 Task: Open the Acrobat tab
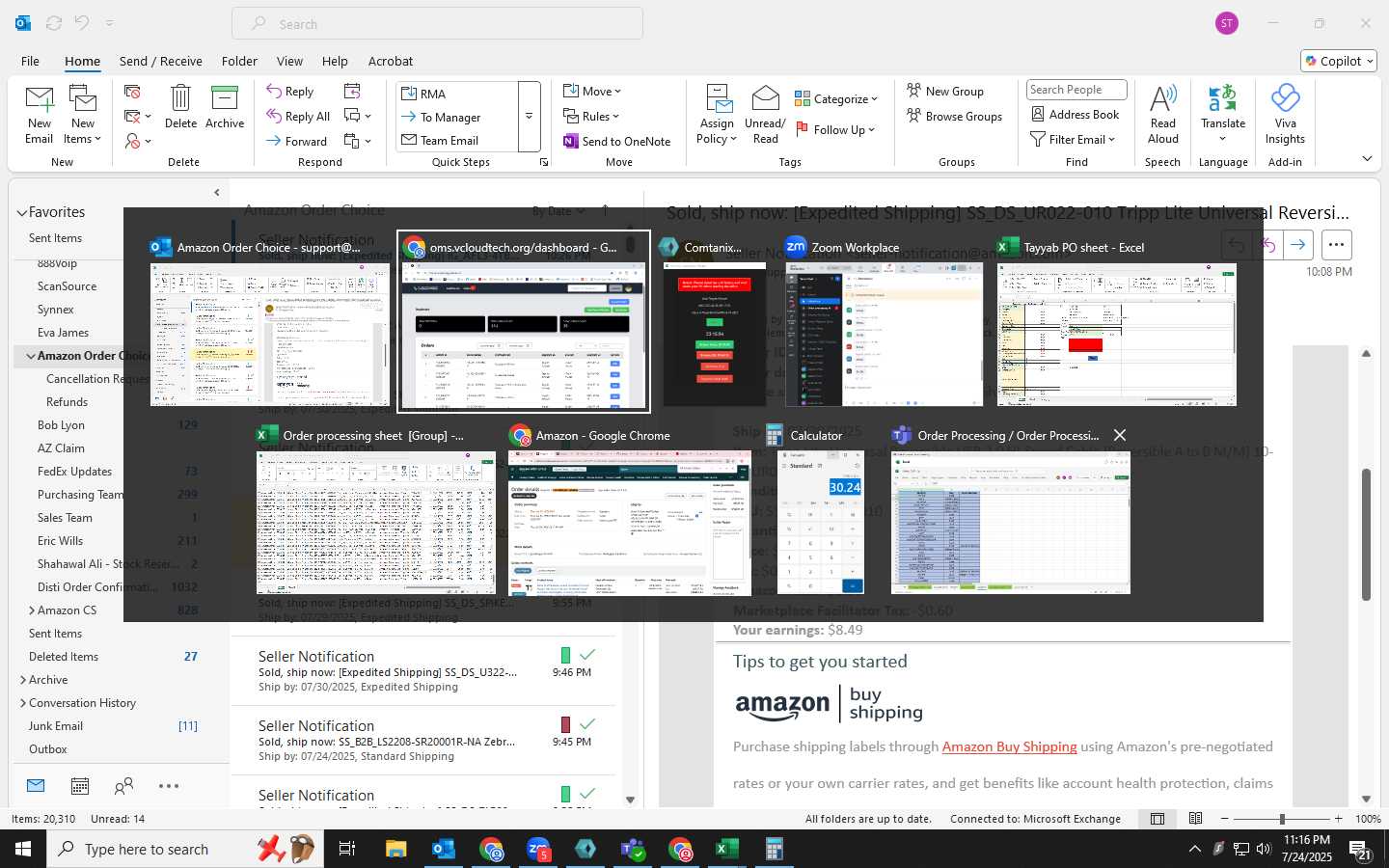click(391, 61)
